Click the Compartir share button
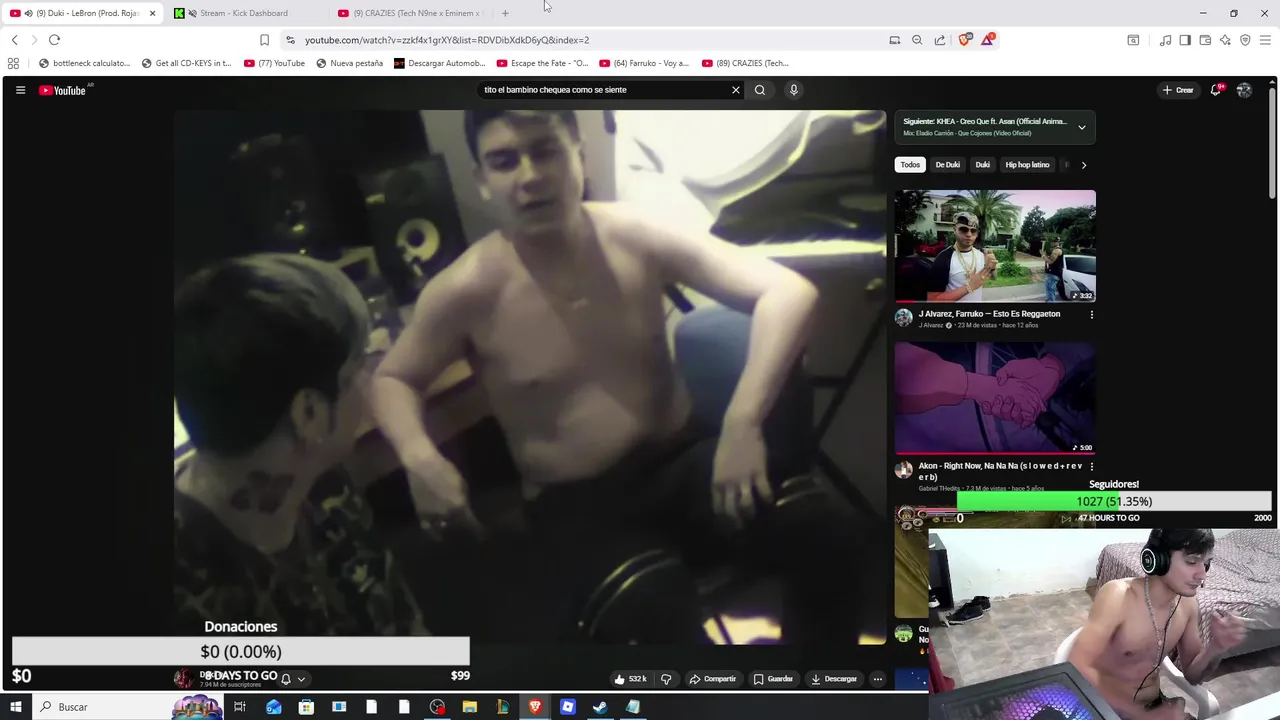This screenshot has width=1280, height=720. point(713,679)
